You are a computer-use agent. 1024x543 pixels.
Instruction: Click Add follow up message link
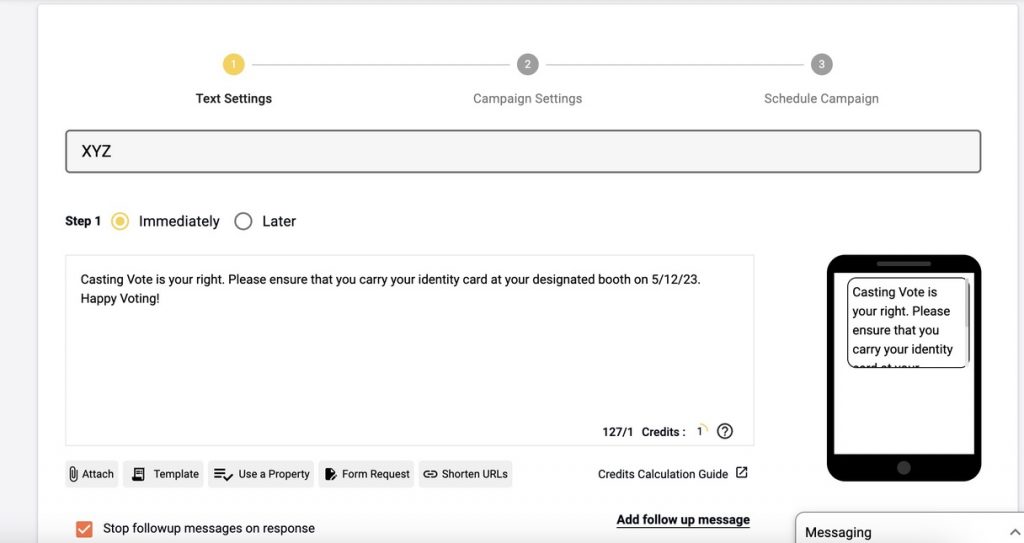(x=683, y=520)
